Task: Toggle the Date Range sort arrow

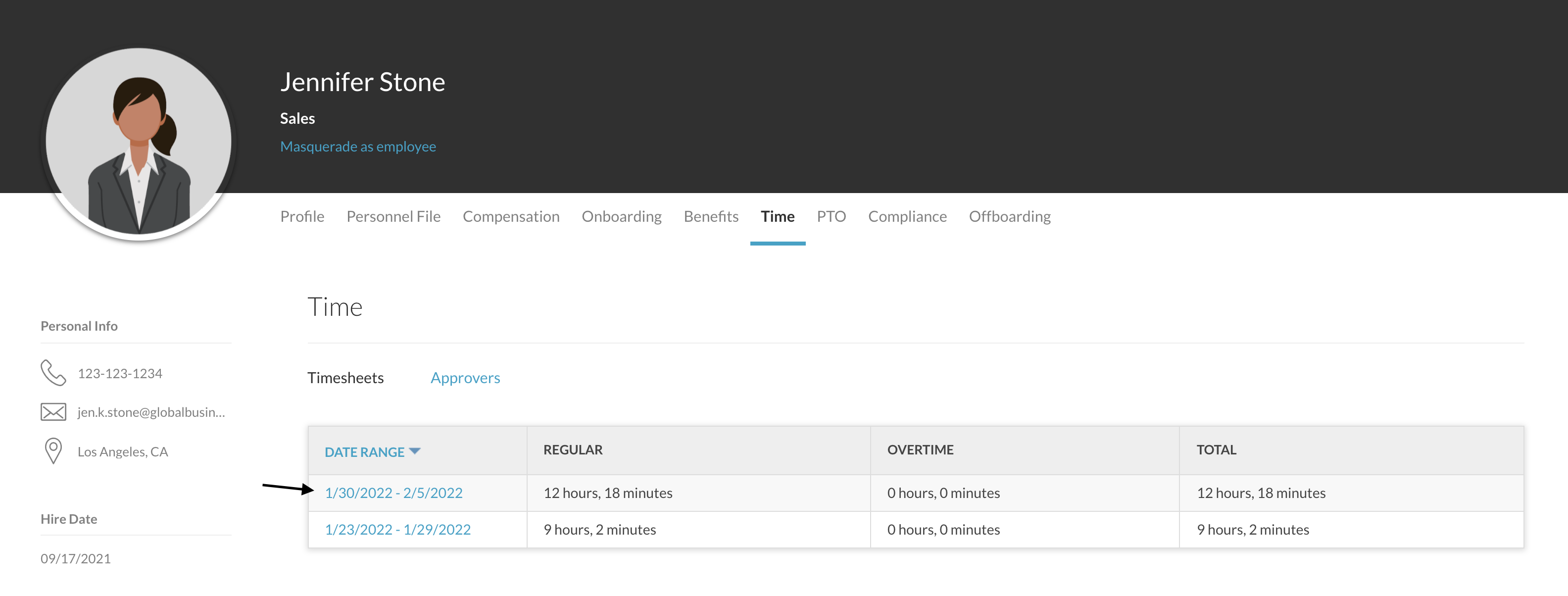Action: coord(415,451)
